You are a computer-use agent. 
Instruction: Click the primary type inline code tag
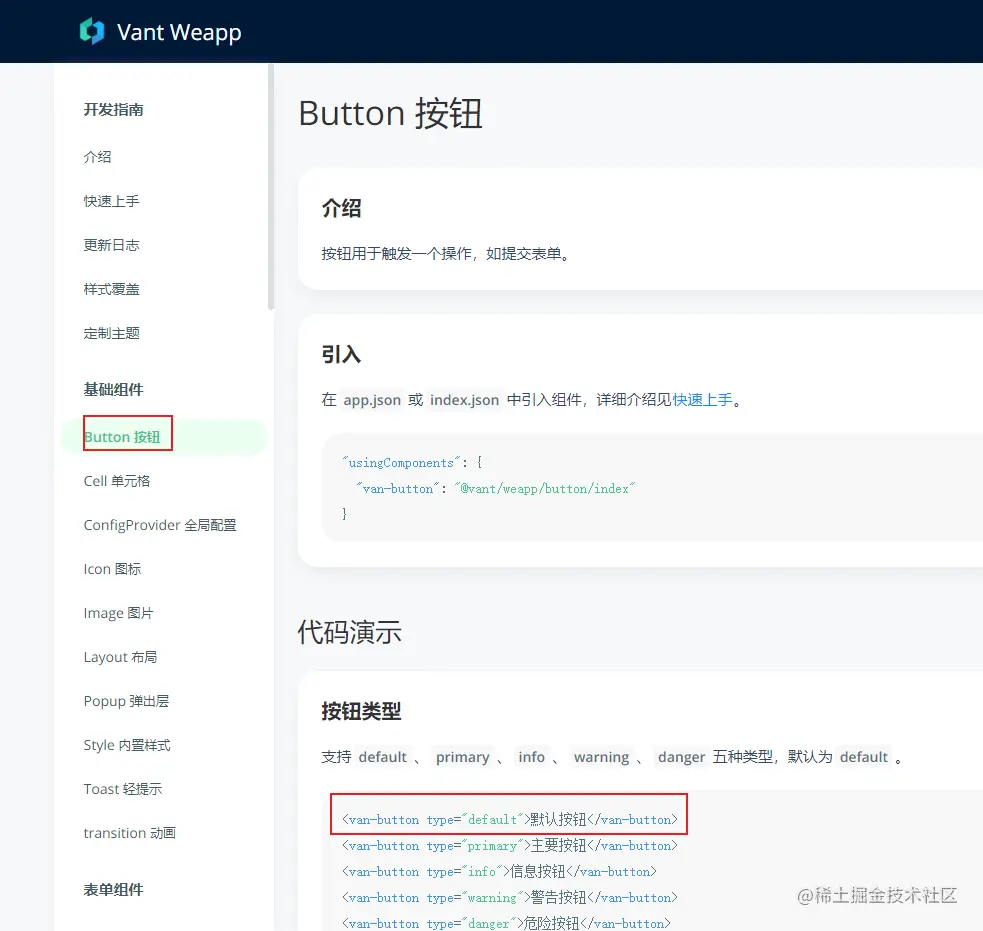click(463, 757)
